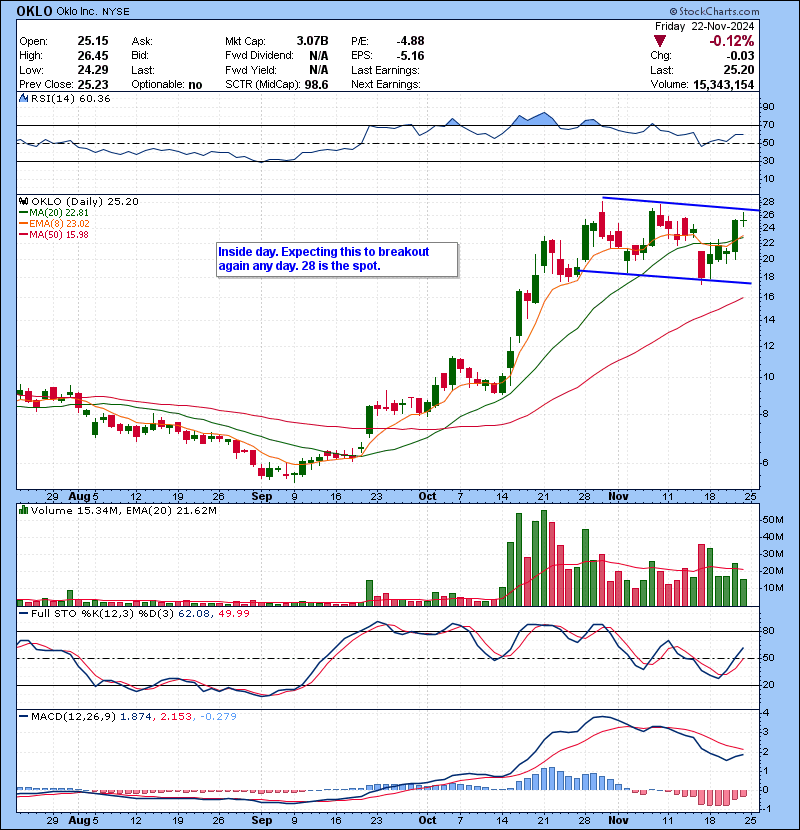Screen dimensions: 800x830
Task: Click the 80 tick on the stochastic axis
Action: (x=768, y=630)
